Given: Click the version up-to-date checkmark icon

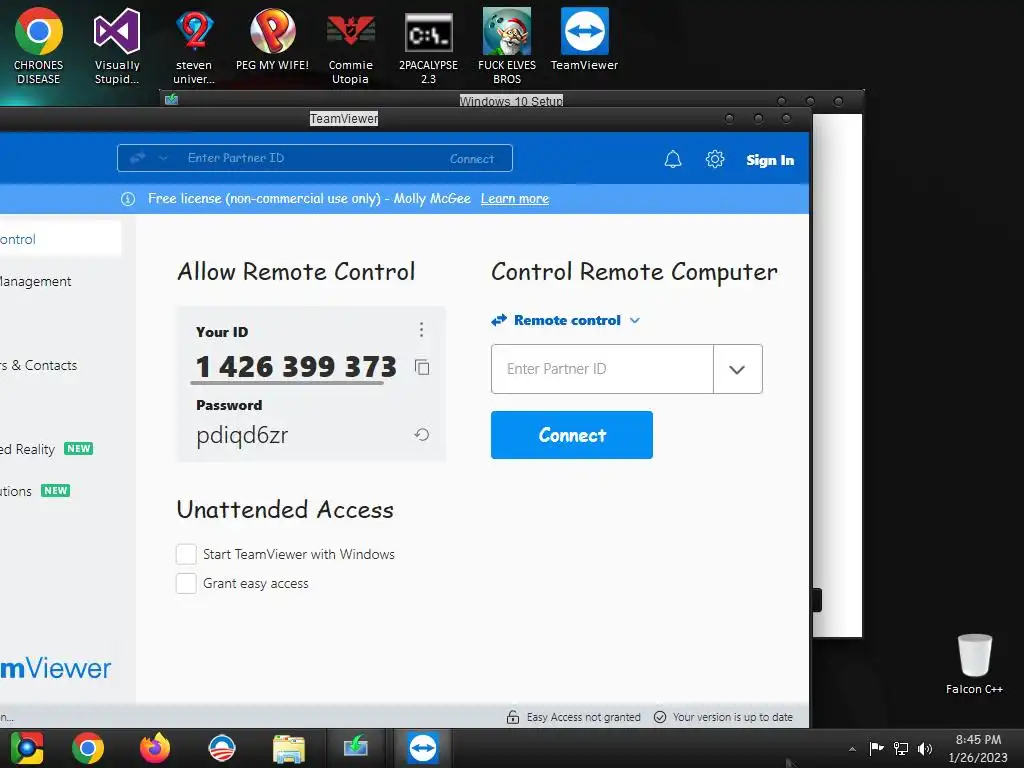Looking at the screenshot, I should (x=660, y=717).
